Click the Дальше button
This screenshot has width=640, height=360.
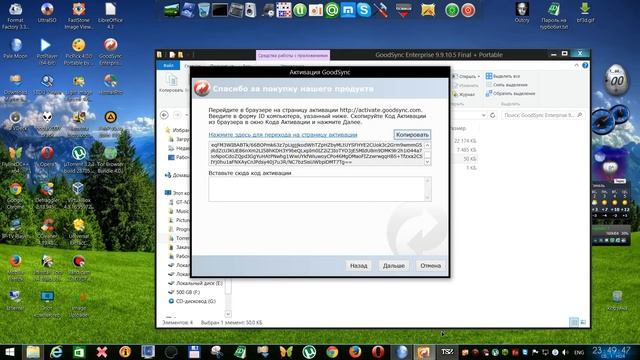coord(393,266)
